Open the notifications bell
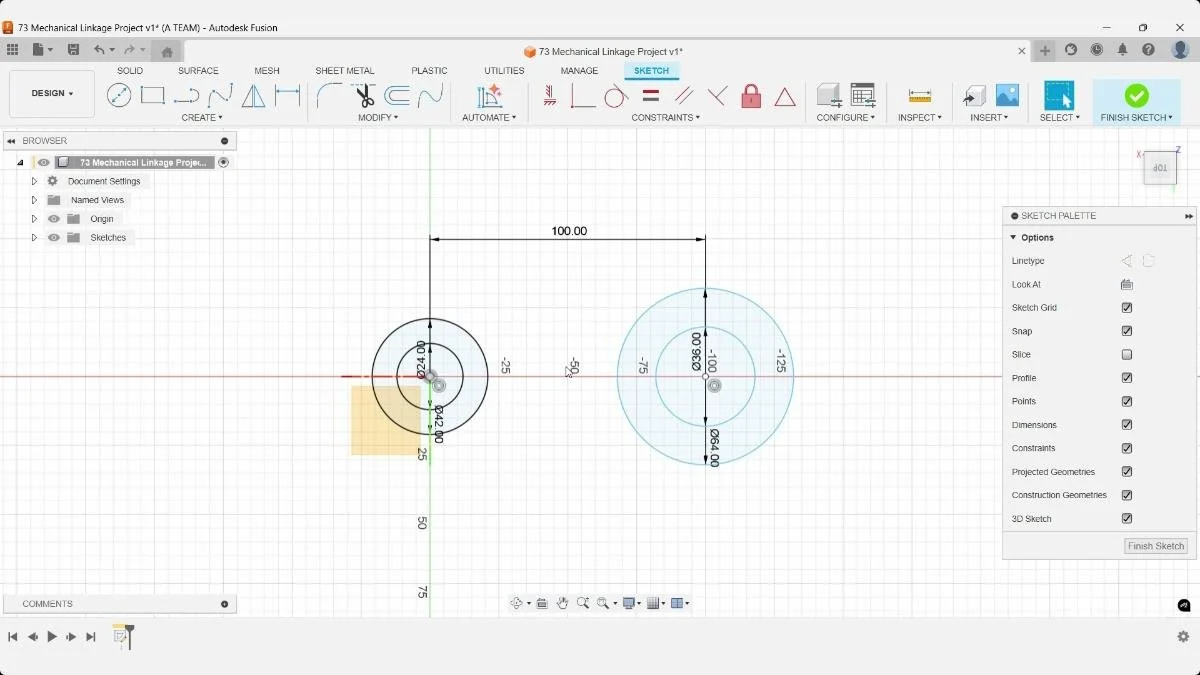1200x675 pixels. pyautogui.click(x=1122, y=50)
